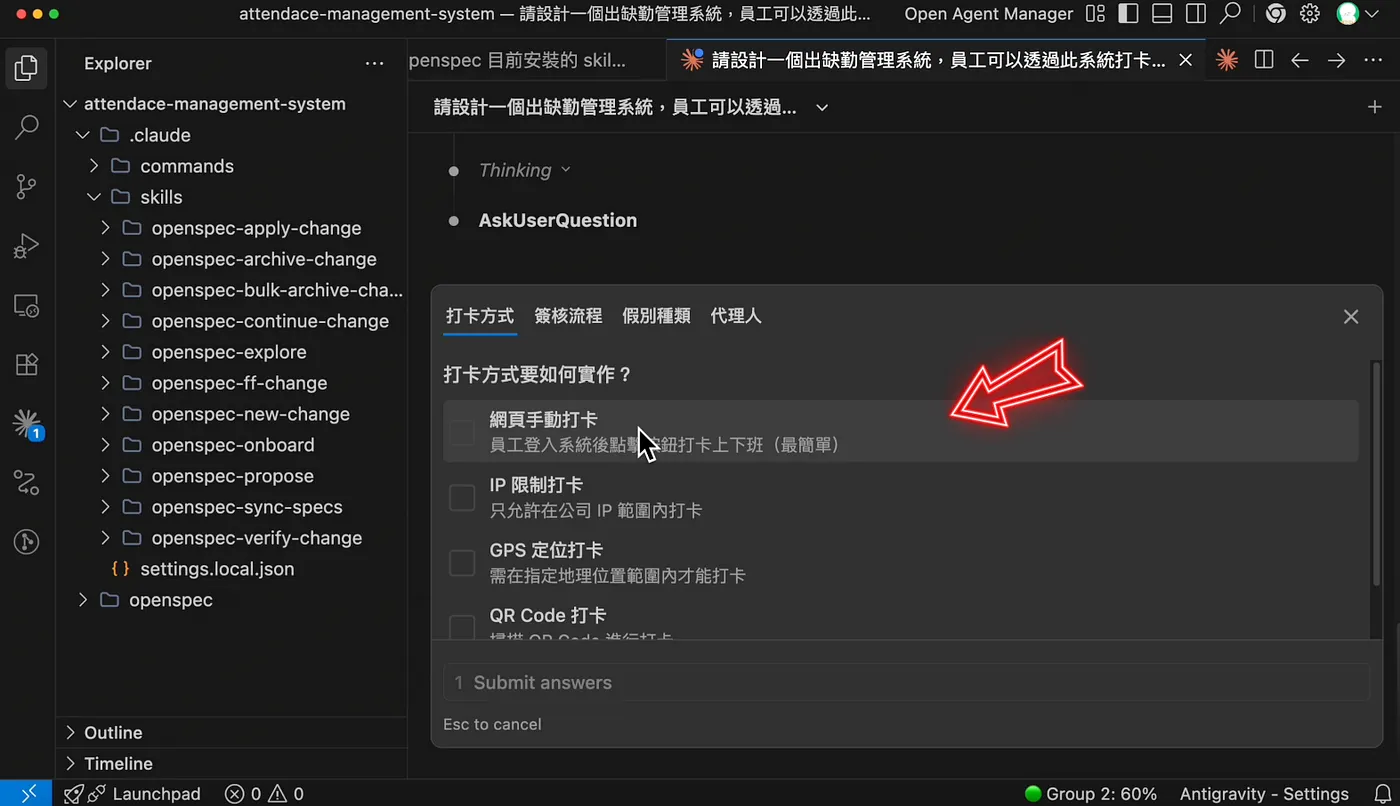Switch to 簽核流程 tab
The width and height of the screenshot is (1400, 806).
[x=568, y=316]
